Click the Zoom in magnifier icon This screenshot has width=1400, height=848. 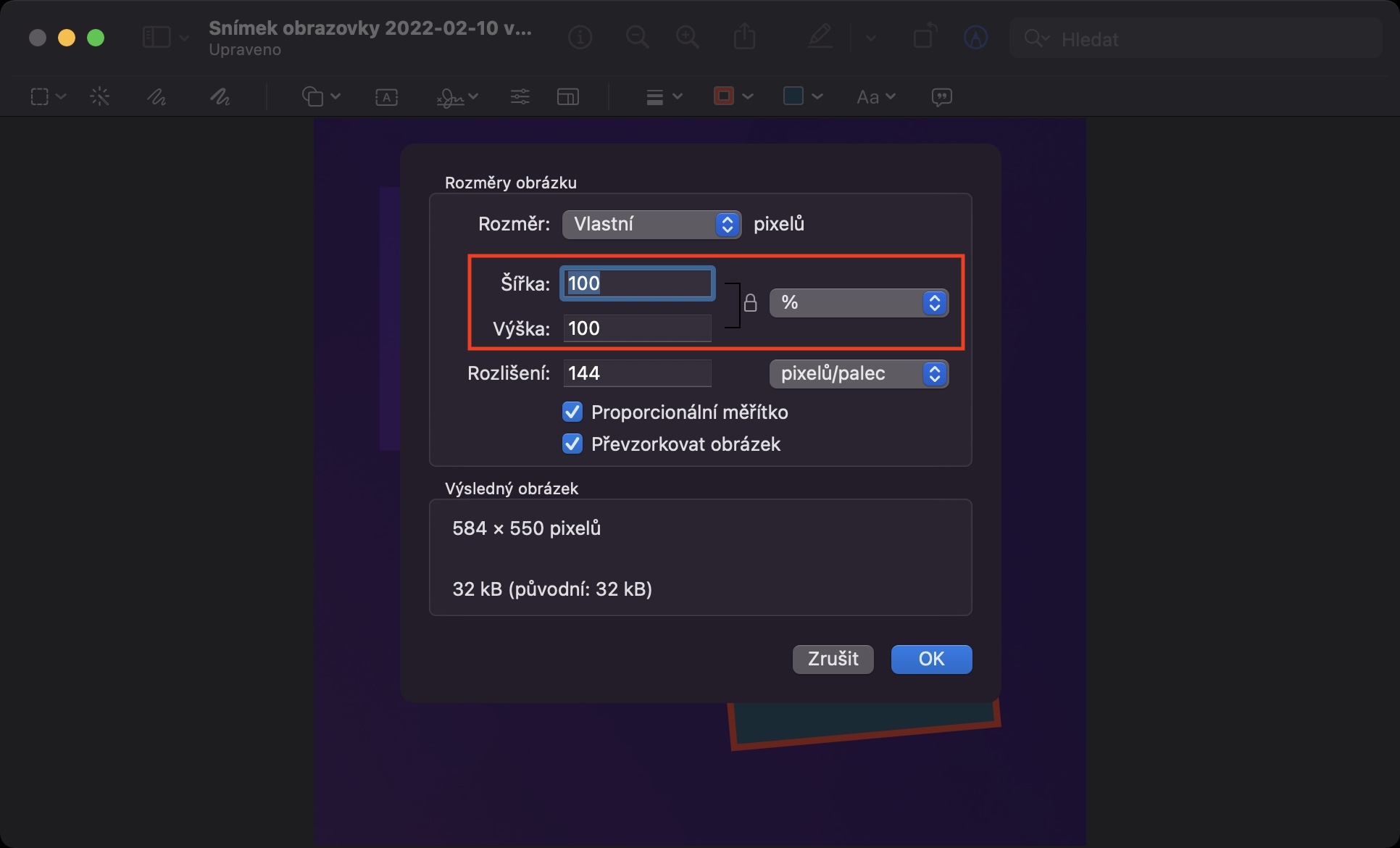[x=687, y=37]
